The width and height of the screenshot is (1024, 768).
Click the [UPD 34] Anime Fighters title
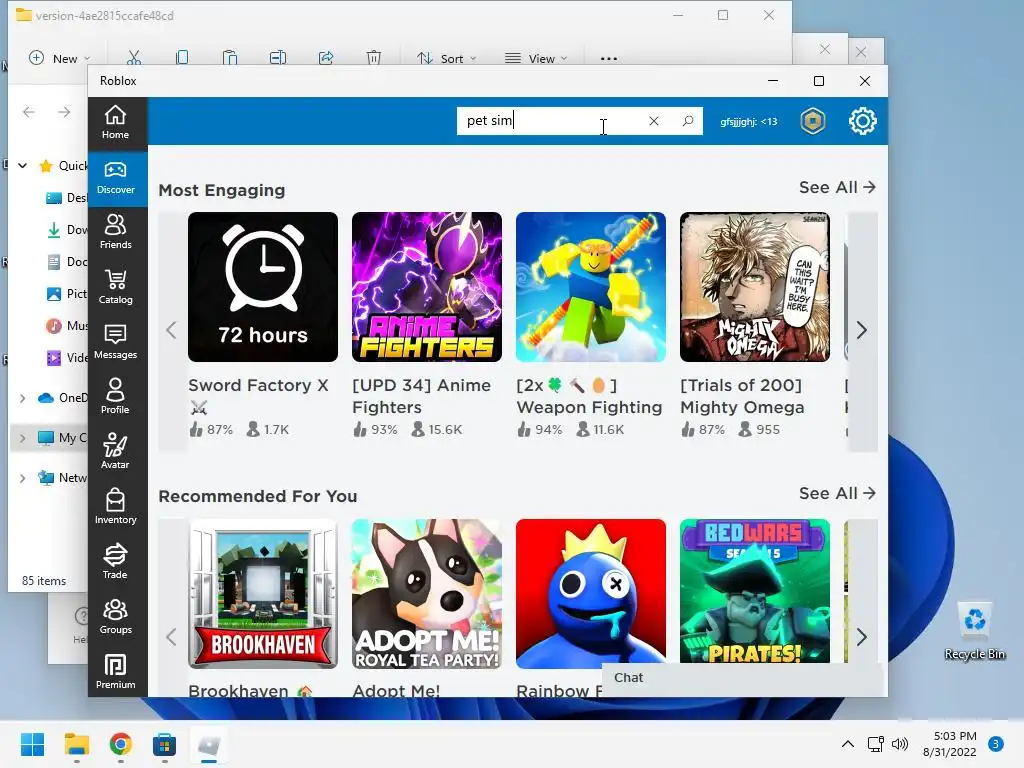click(421, 396)
